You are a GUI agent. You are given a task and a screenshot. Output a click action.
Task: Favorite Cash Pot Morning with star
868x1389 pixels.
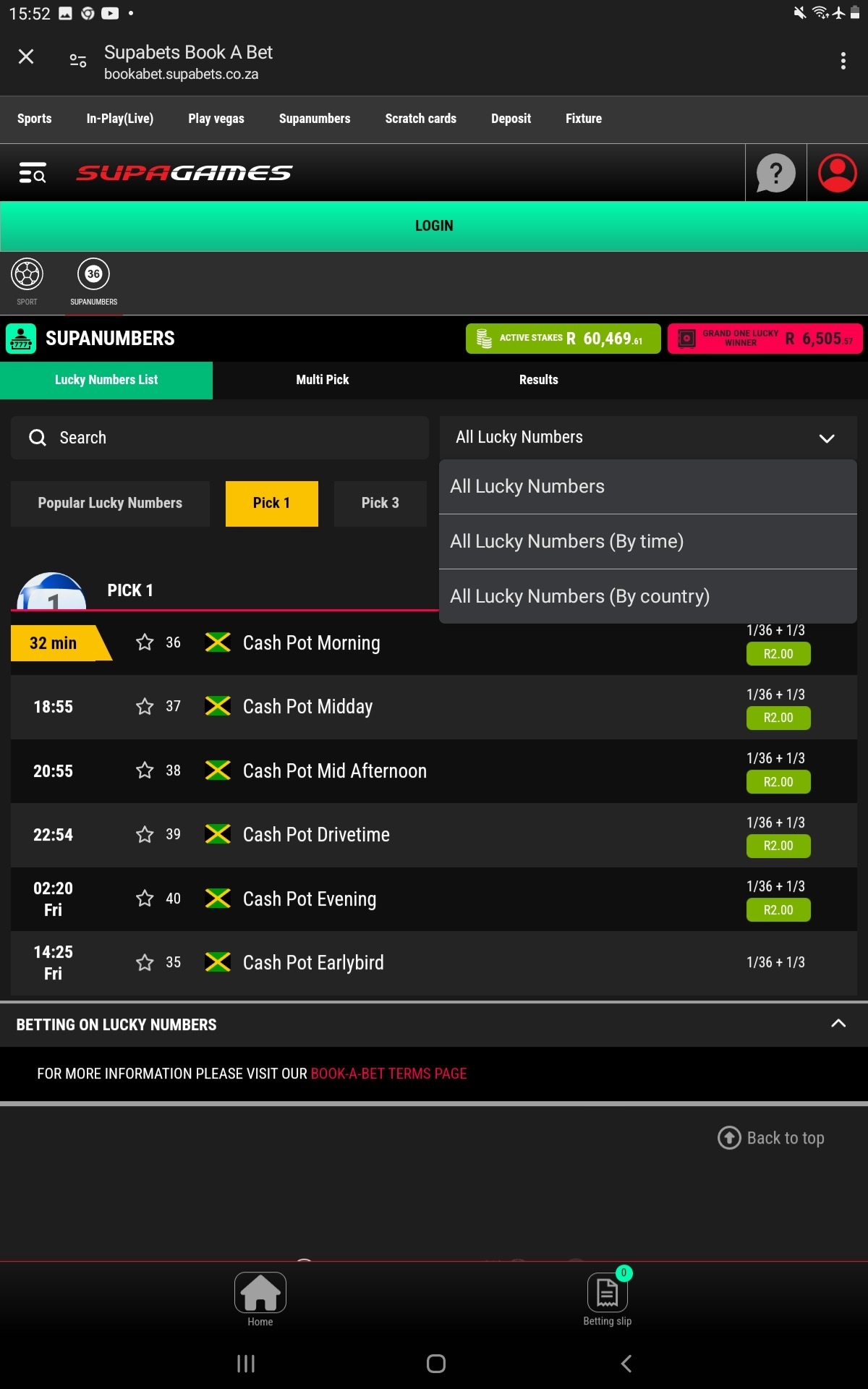click(145, 642)
